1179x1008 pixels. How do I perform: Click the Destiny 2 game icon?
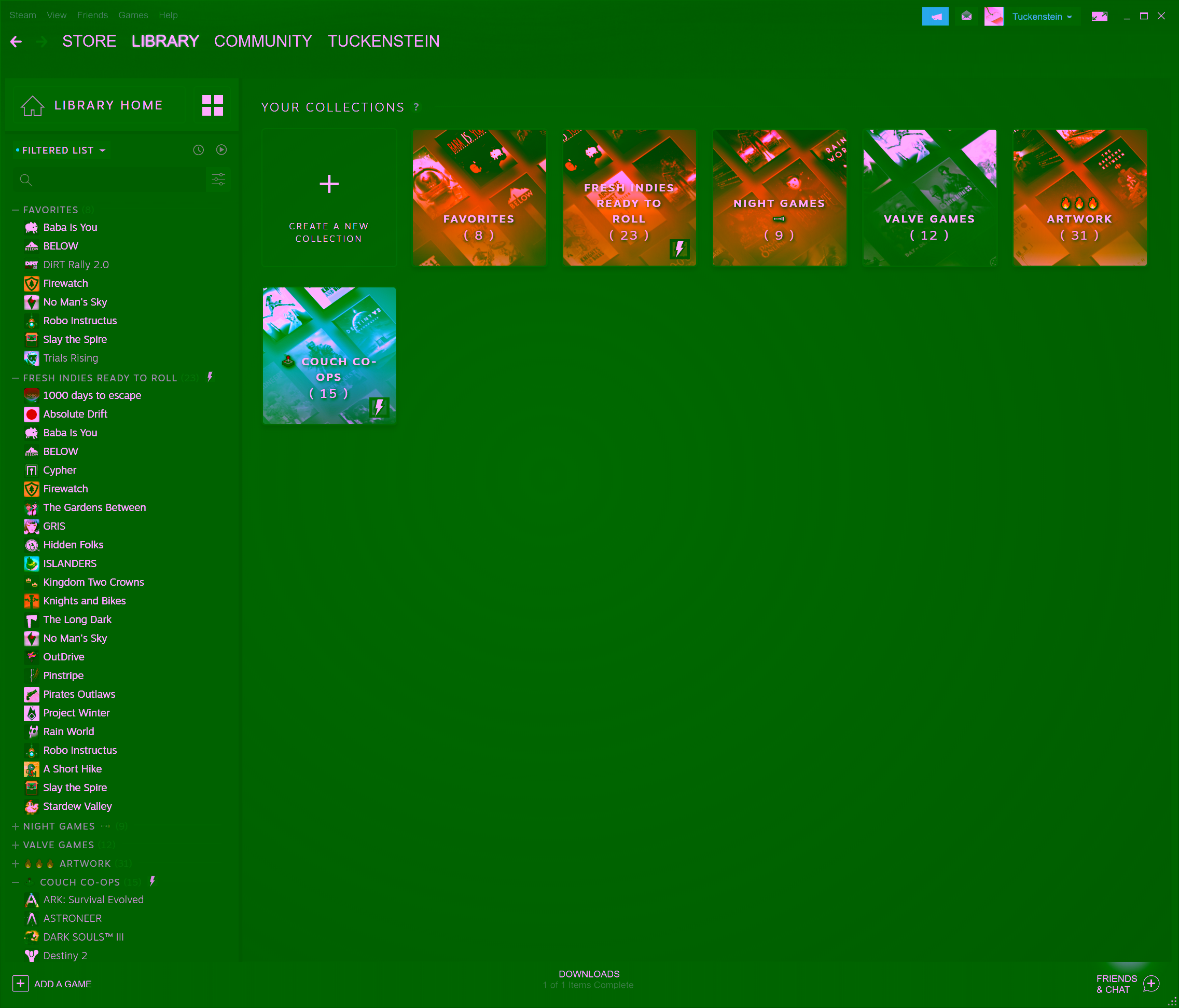coord(32,956)
